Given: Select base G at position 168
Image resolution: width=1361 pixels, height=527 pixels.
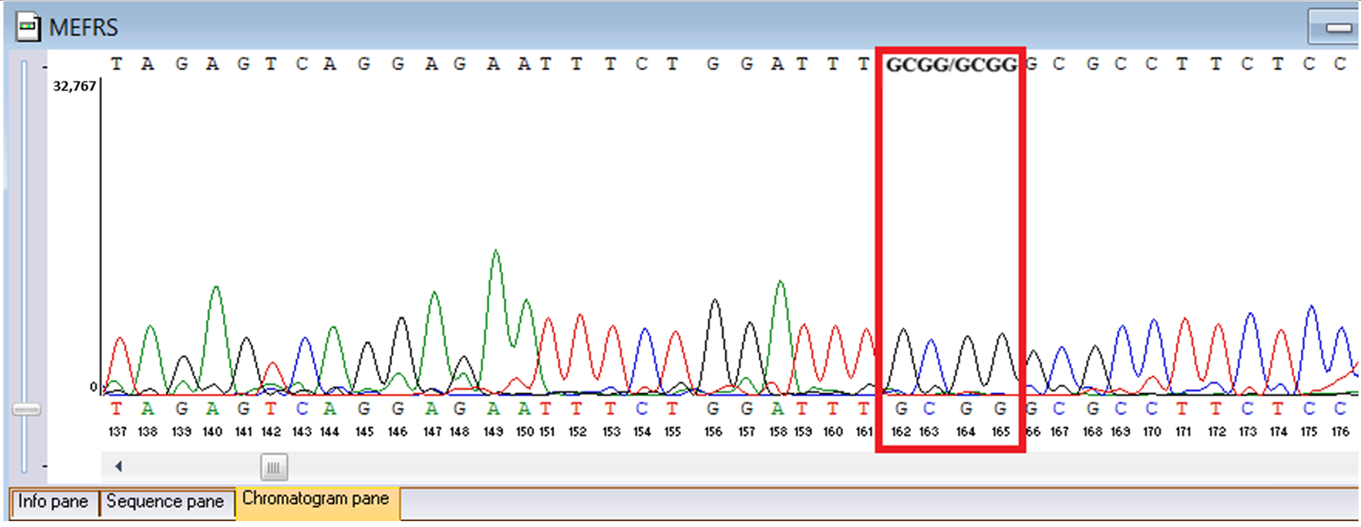Looking at the screenshot, I should 1094,409.
